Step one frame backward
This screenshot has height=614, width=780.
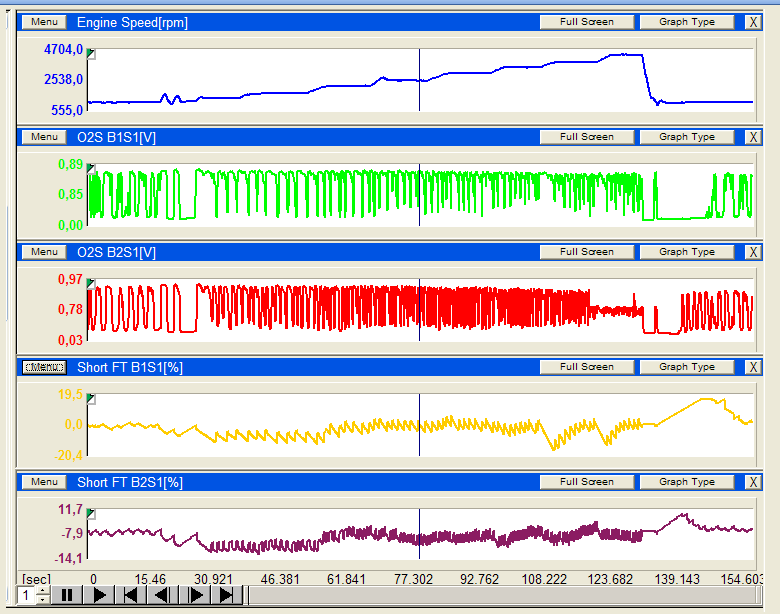tap(163, 596)
